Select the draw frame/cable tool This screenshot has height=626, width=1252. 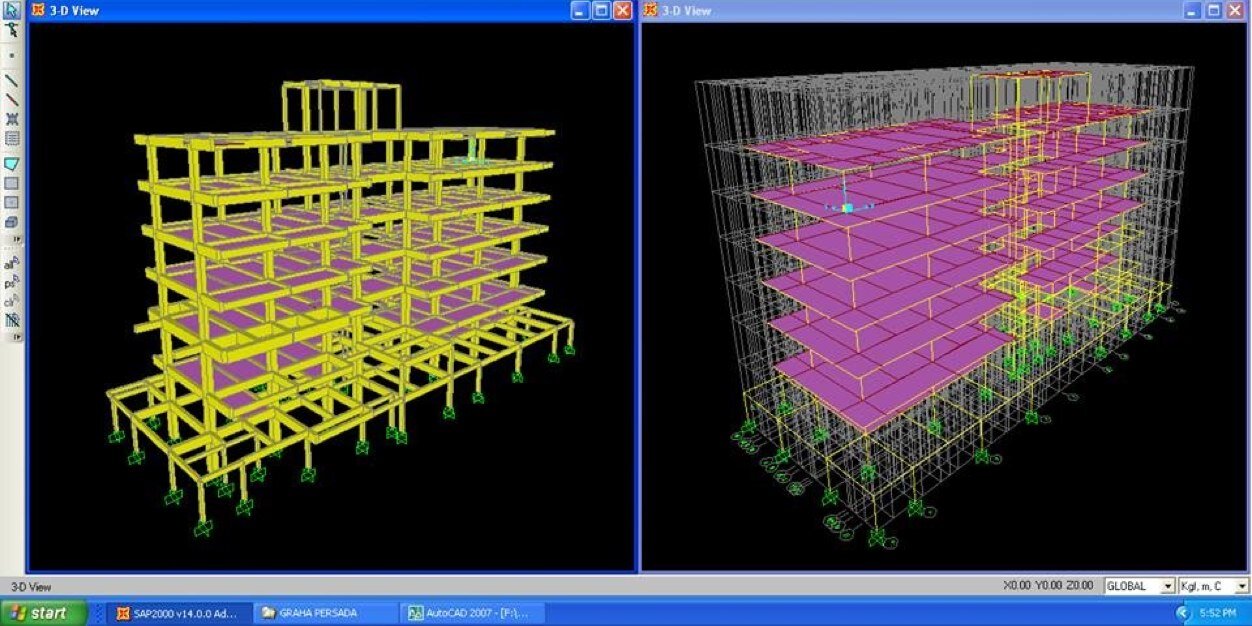pos(12,80)
